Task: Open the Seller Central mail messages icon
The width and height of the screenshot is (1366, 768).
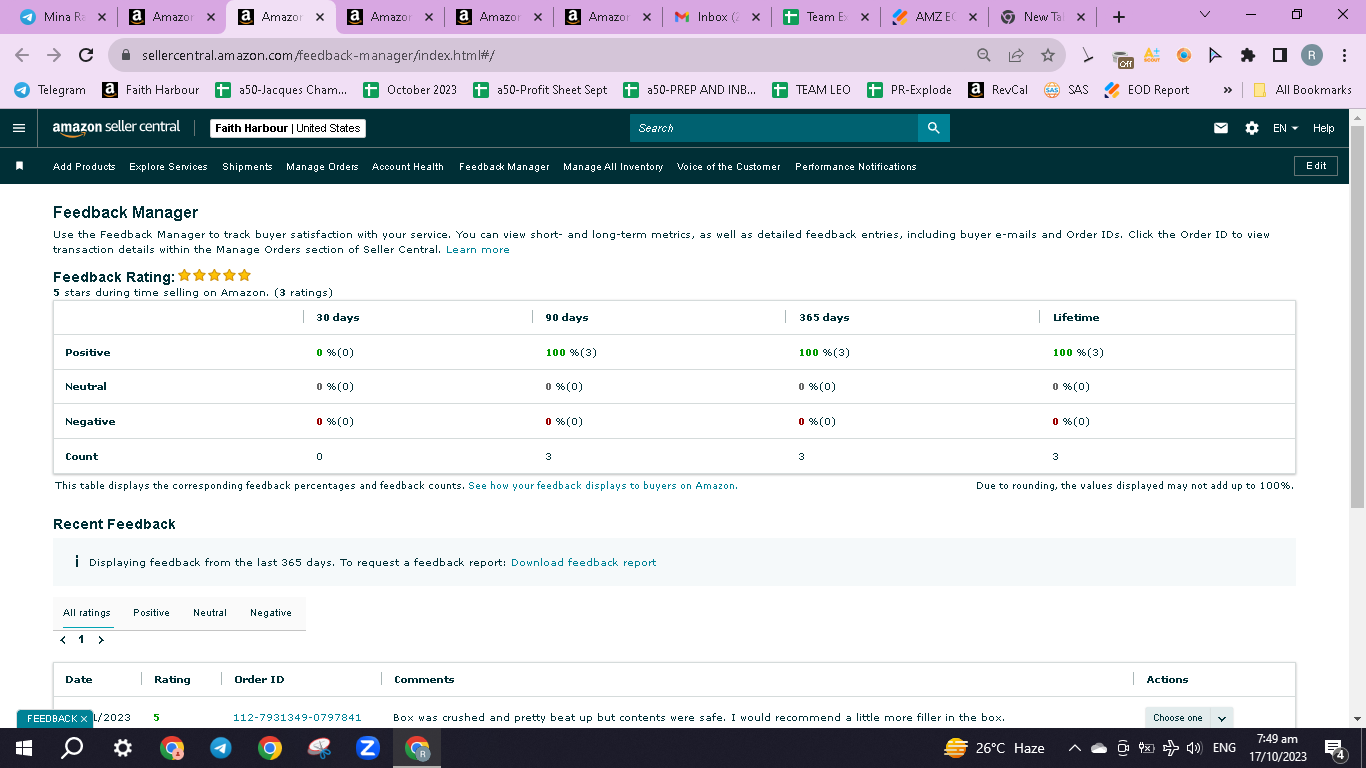Action: pos(1220,128)
